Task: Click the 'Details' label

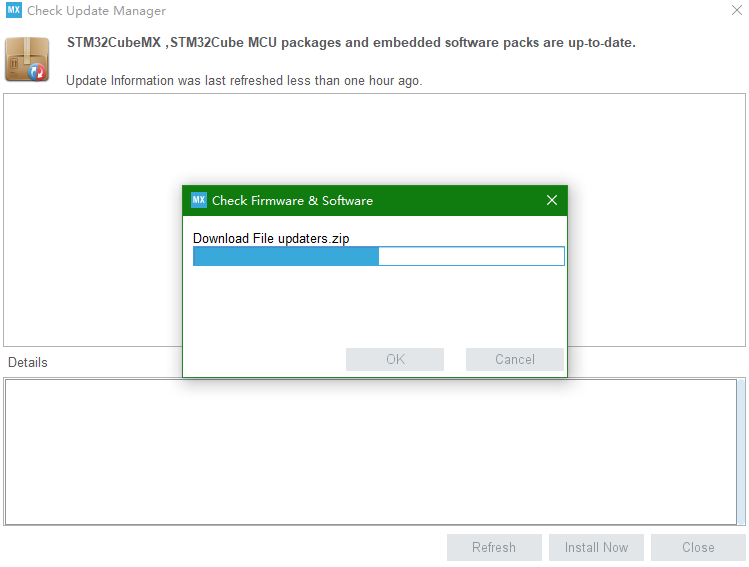Action: coord(28,363)
